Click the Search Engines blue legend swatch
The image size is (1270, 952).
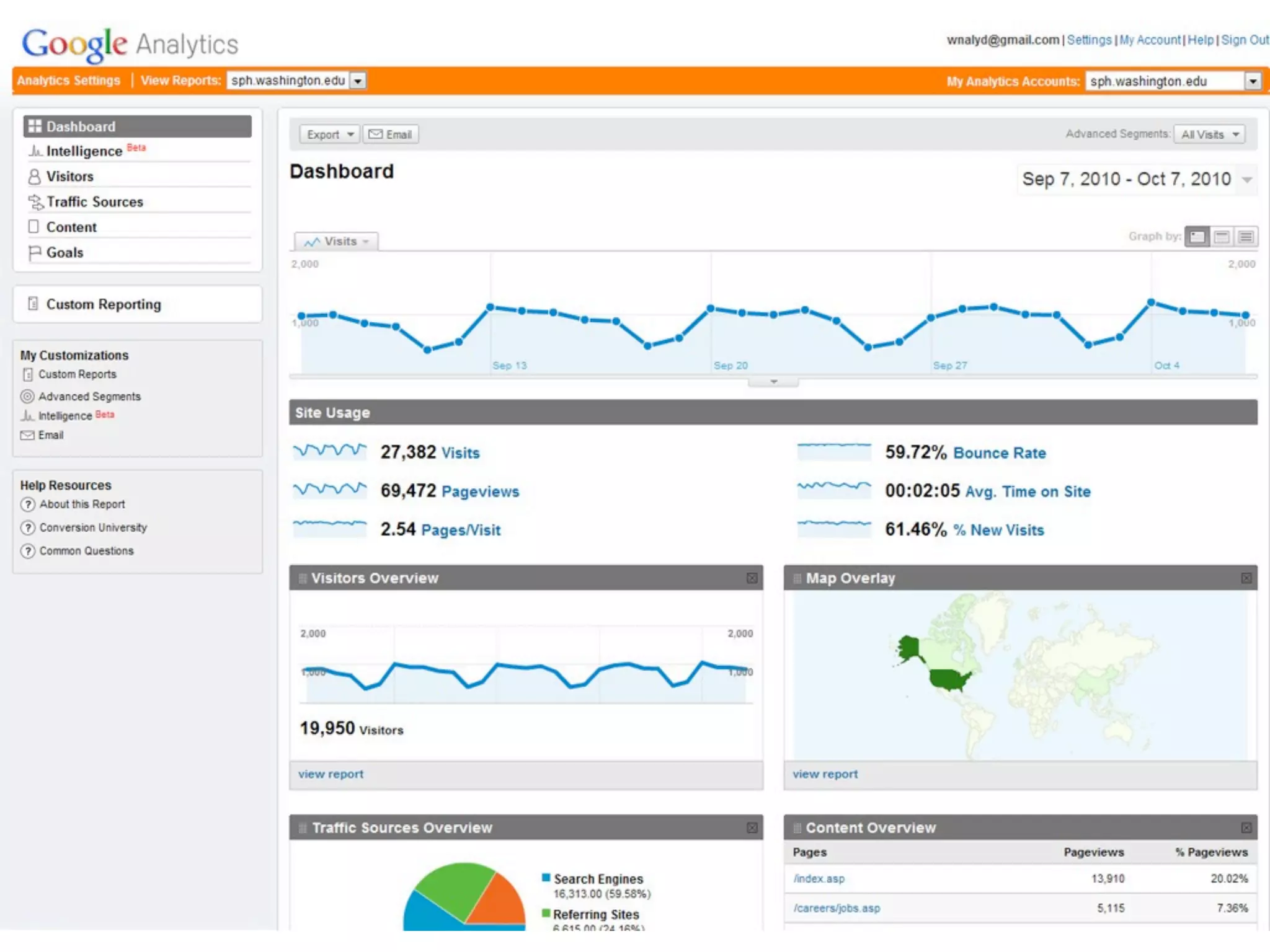[x=546, y=878]
